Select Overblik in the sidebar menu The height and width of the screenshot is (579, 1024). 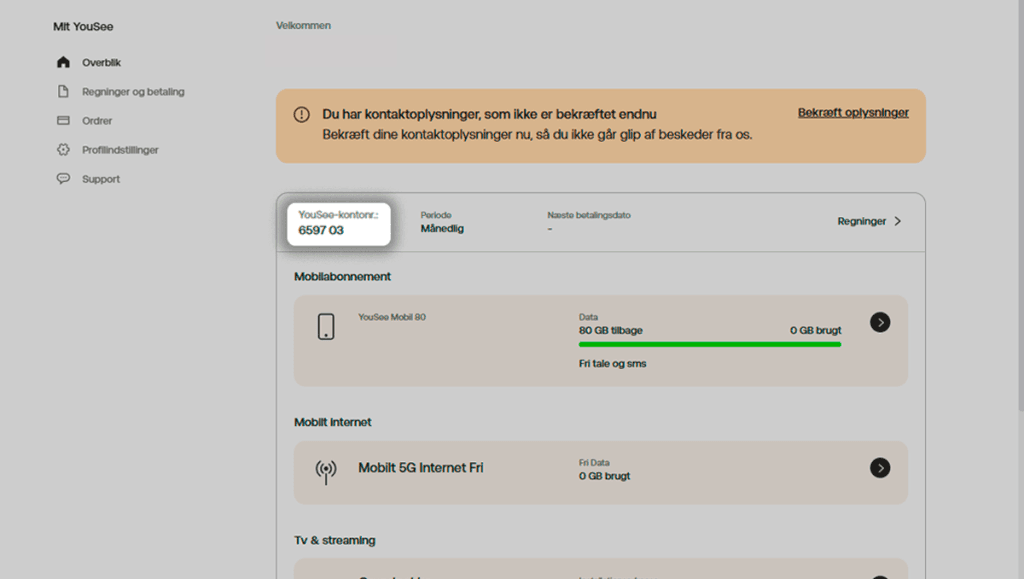[x=101, y=62]
